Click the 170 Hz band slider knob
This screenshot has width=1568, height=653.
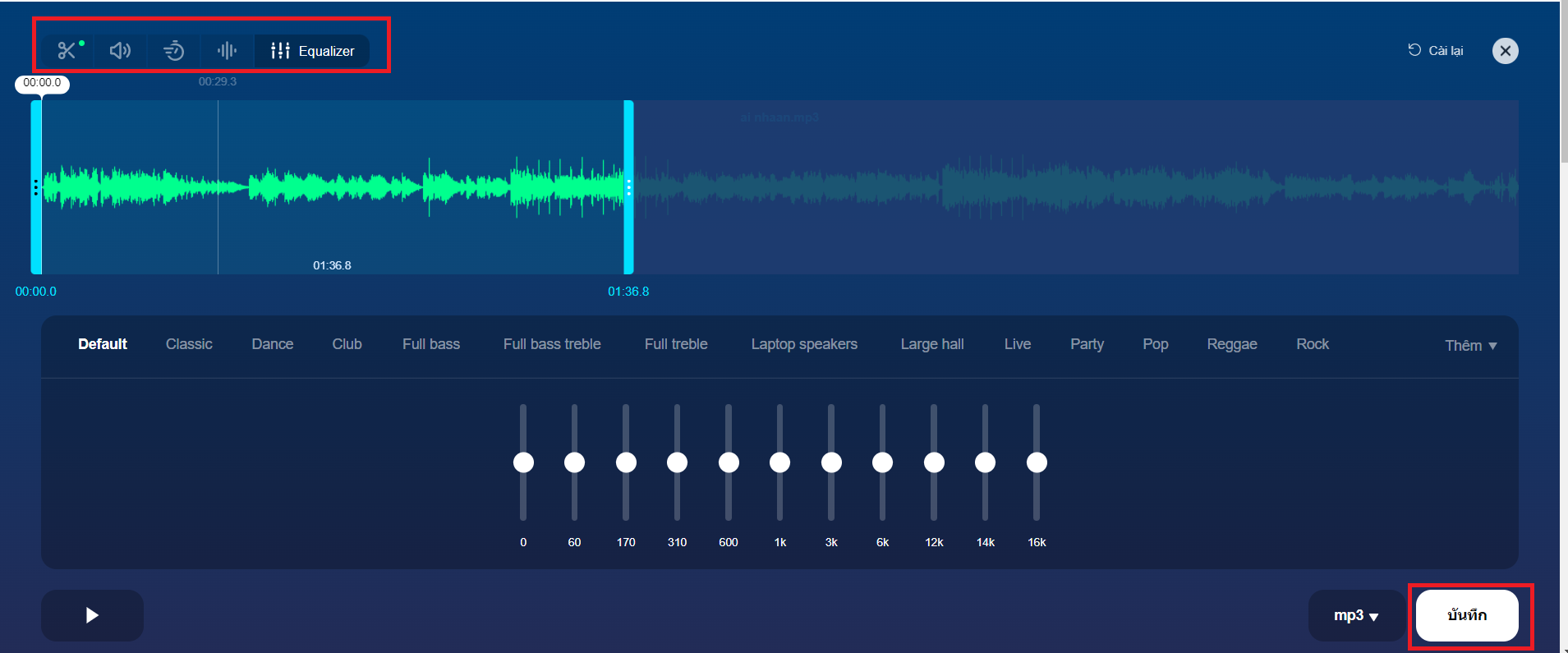[626, 462]
